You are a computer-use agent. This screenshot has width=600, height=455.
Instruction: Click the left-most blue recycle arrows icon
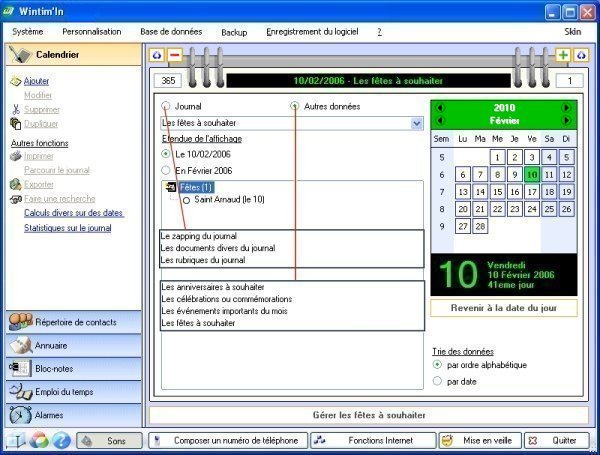pyautogui.click(x=157, y=55)
